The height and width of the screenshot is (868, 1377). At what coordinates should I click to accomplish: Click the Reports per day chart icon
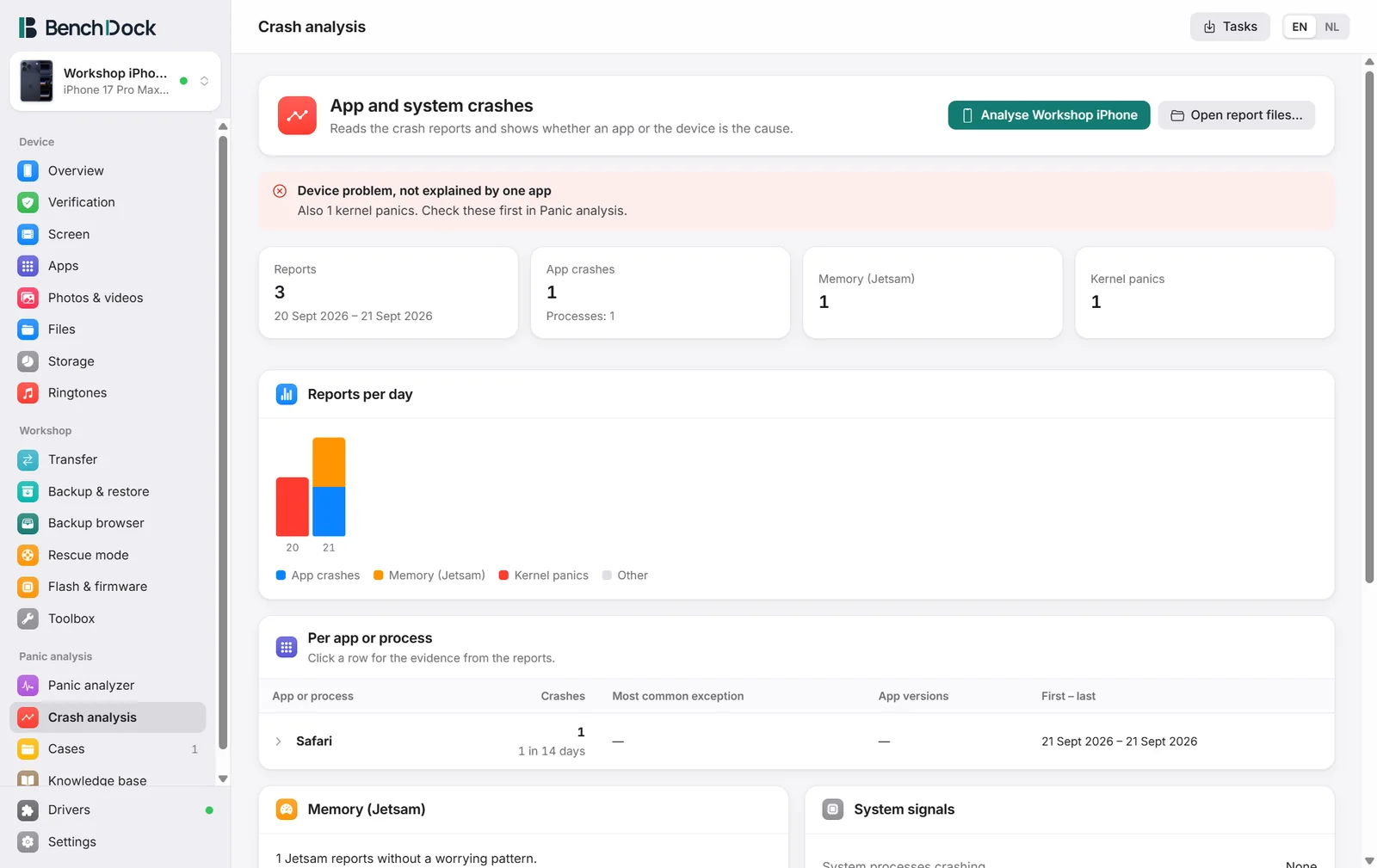[x=287, y=394]
